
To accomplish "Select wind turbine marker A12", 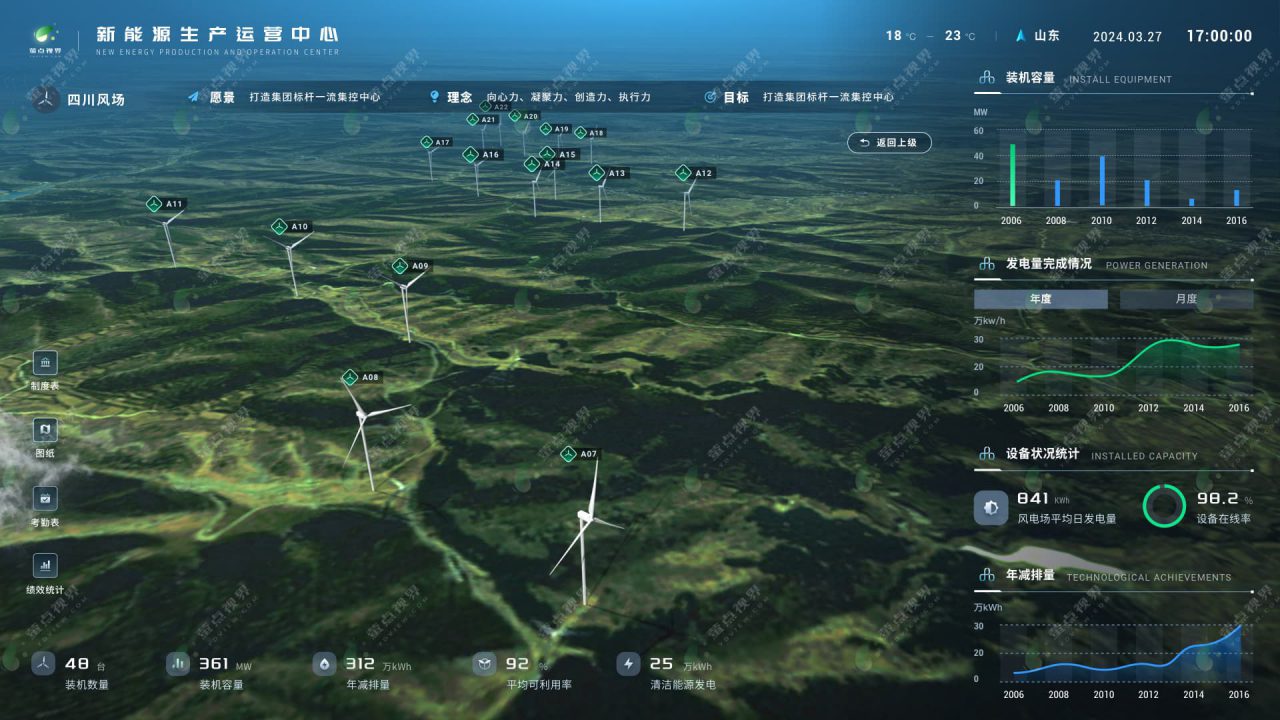I will [695, 173].
